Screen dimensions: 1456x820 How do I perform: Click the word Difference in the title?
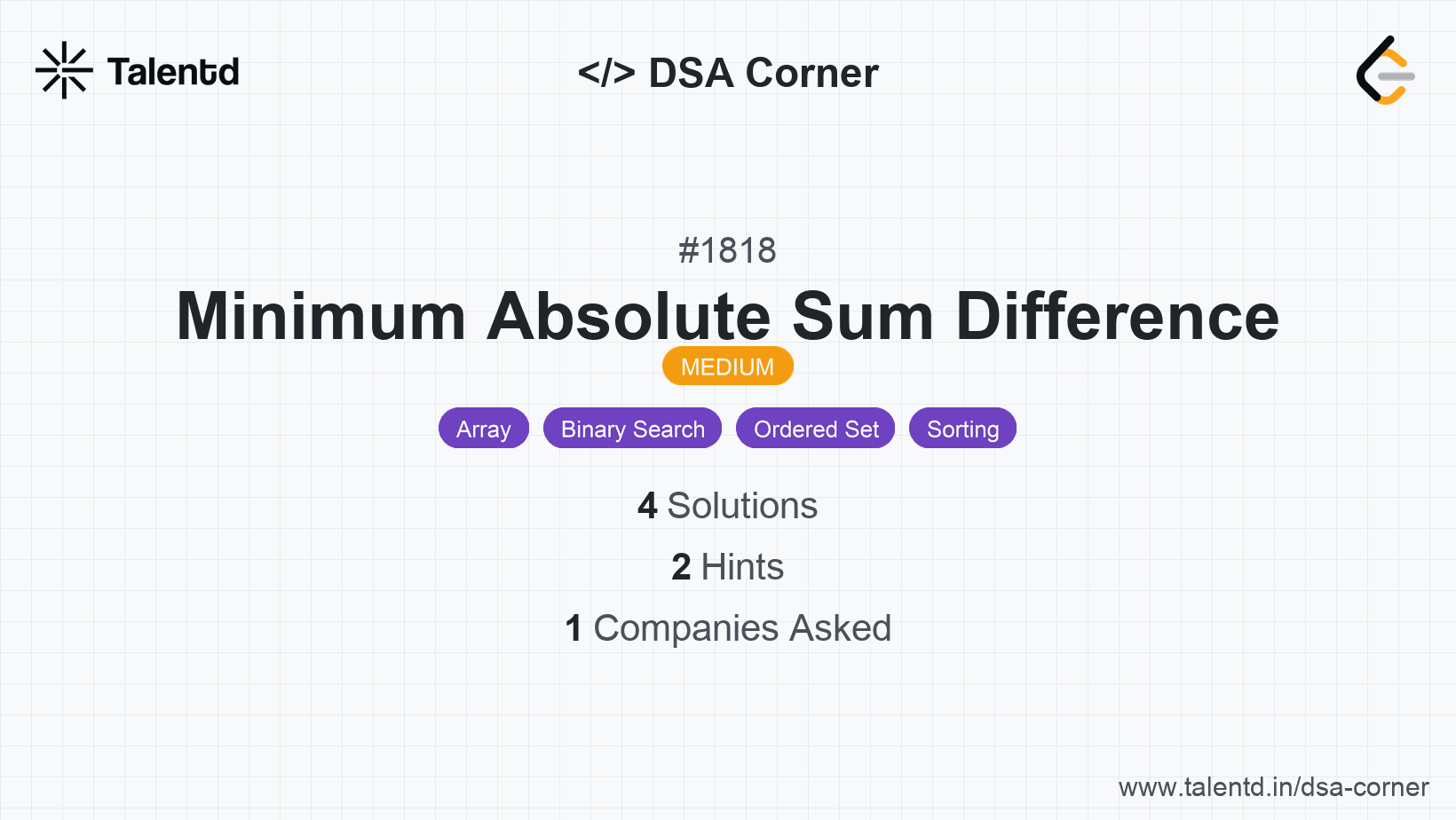click(1117, 316)
